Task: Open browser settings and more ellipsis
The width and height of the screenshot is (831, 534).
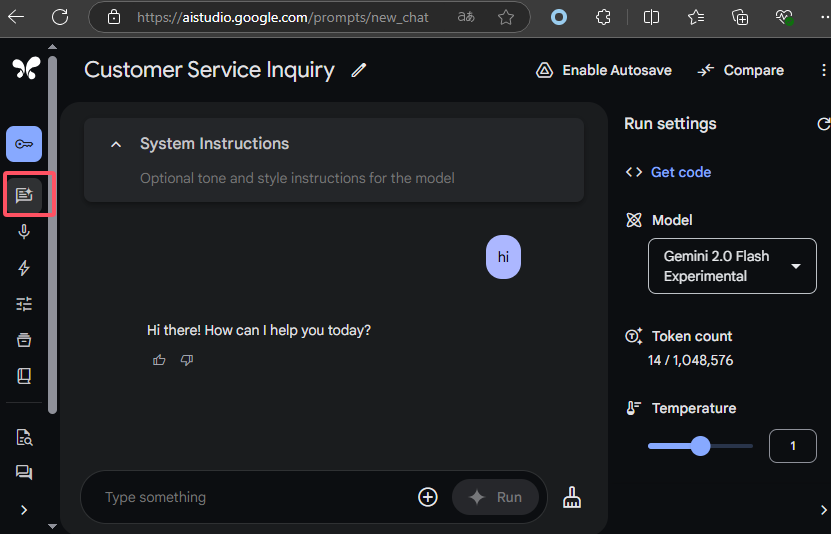Action: (x=823, y=17)
